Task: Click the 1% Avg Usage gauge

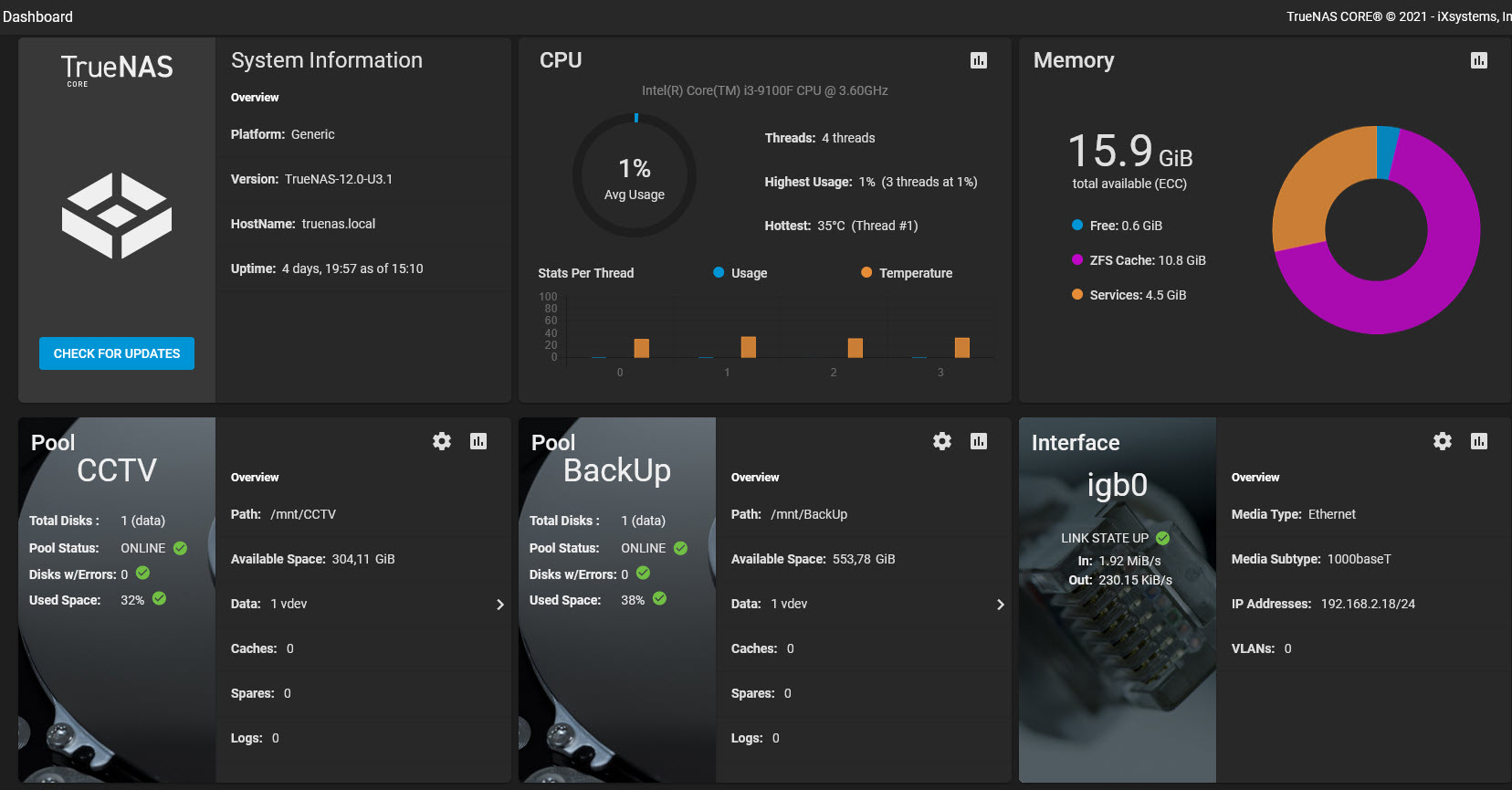Action: click(635, 175)
